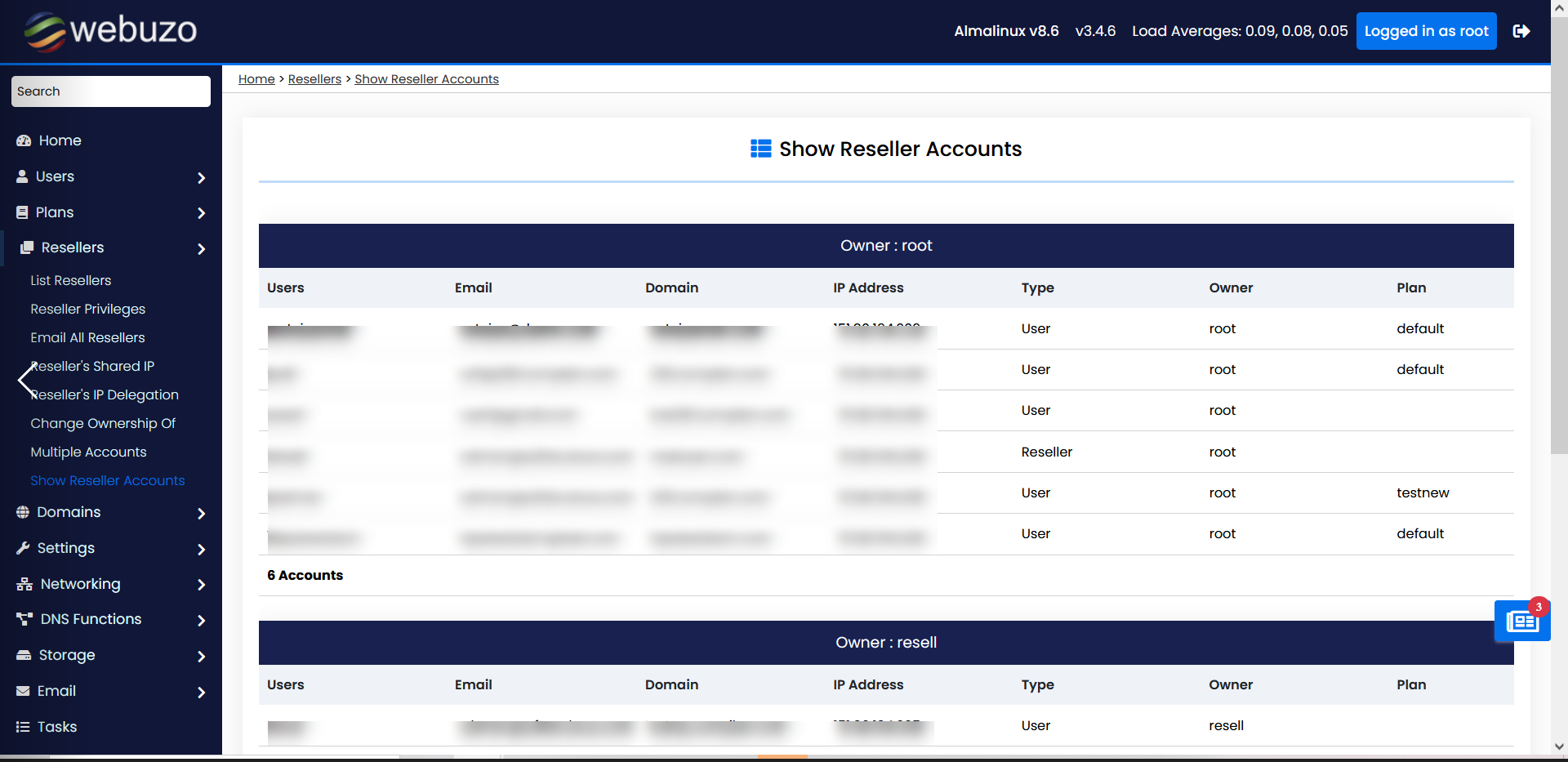1568x762 pixels.
Task: Select the Home icon in sidebar
Action: (x=23, y=140)
